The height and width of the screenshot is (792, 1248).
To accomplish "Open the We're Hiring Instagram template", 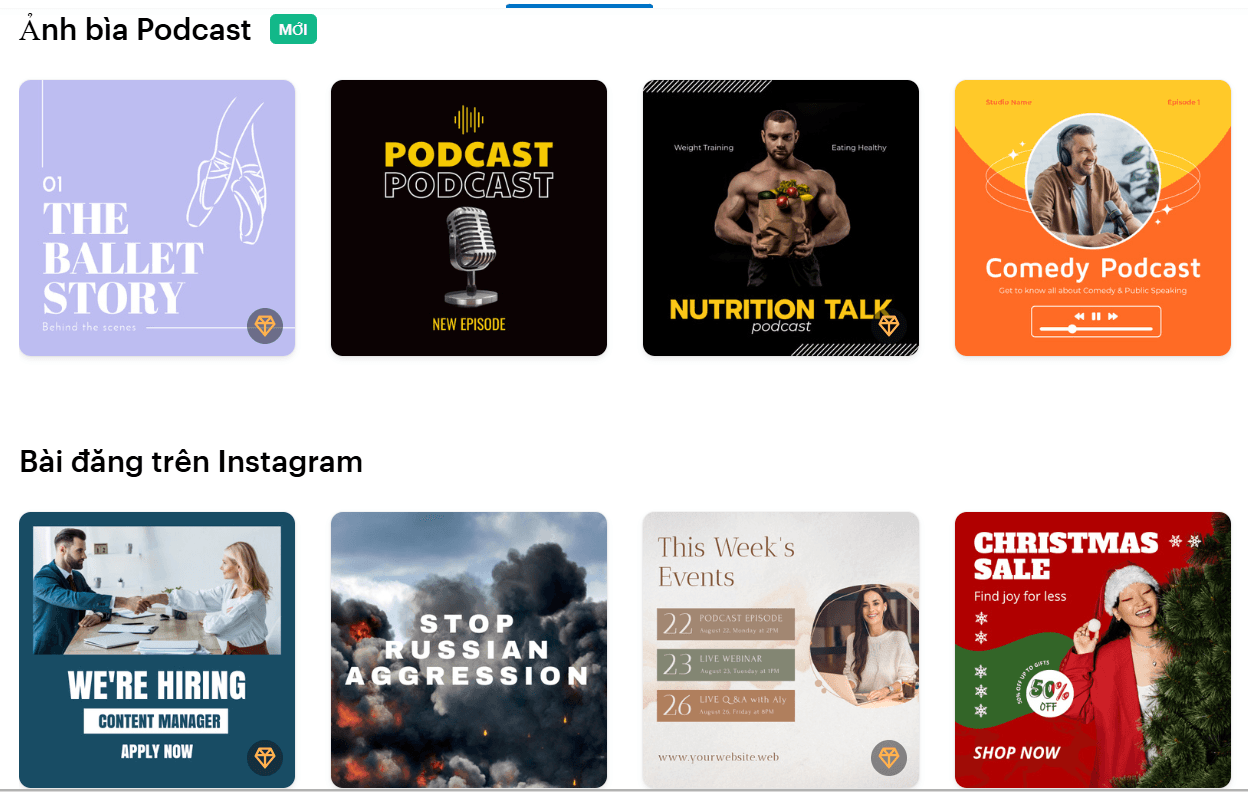I will 157,650.
